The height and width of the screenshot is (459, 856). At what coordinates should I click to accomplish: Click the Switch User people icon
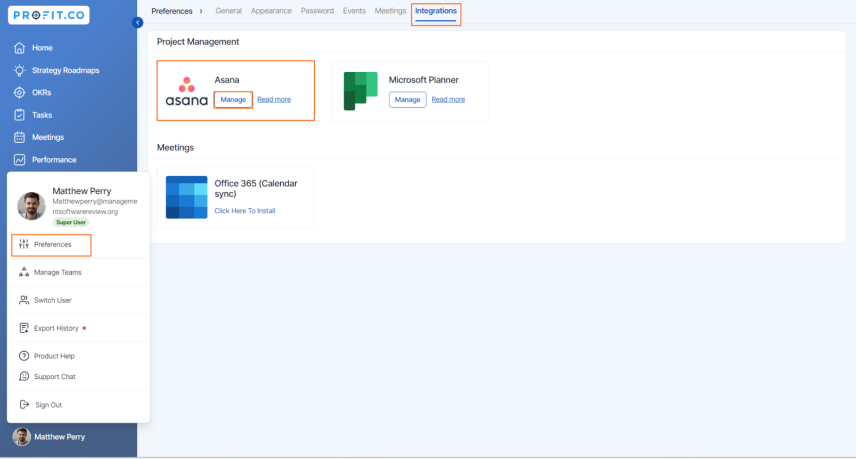tap(24, 300)
